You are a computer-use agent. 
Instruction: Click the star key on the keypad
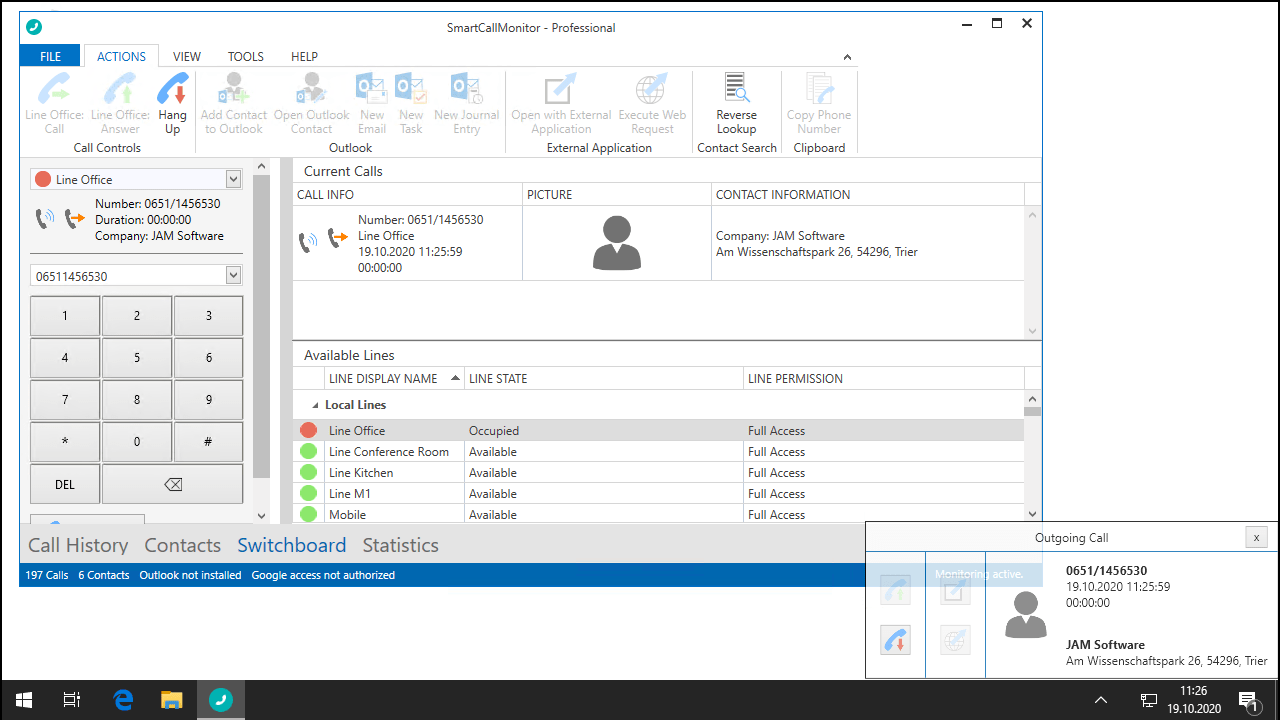[65, 442]
